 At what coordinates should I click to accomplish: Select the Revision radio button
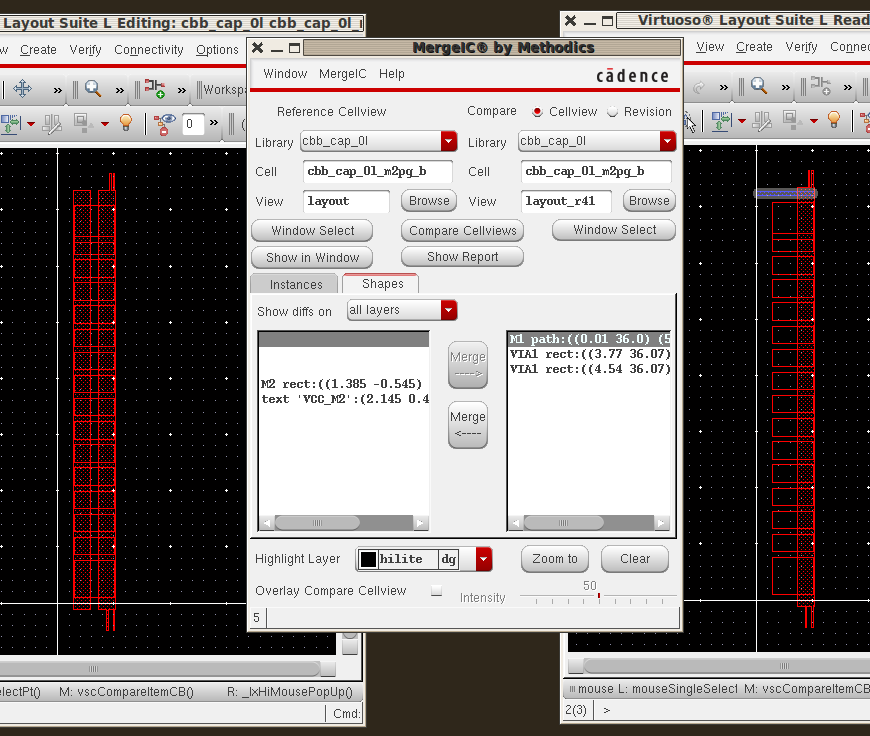[x=613, y=112]
